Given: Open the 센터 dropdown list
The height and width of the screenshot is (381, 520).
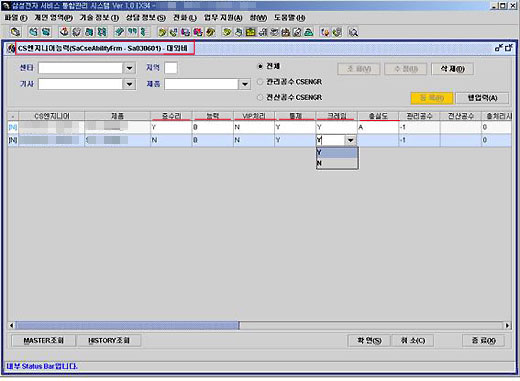Looking at the screenshot, I should [x=129, y=68].
